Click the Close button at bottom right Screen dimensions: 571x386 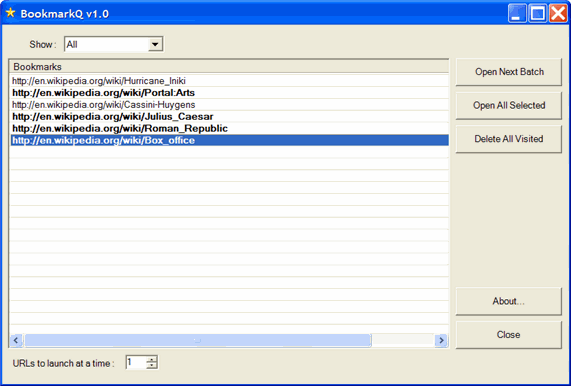(509, 335)
